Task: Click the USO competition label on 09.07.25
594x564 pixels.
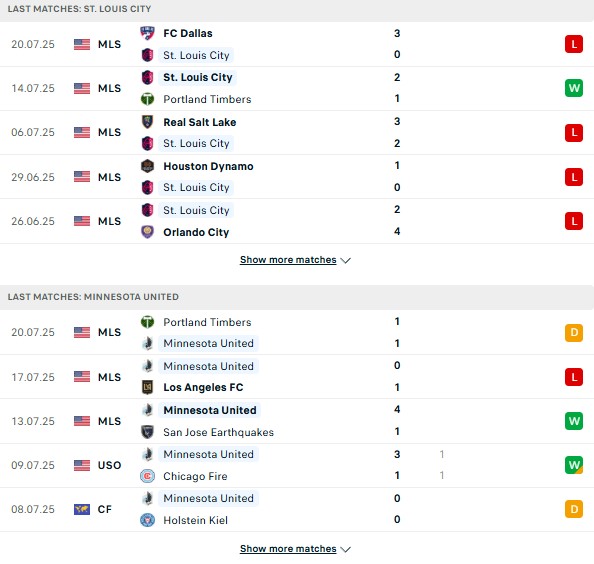Action: 109,465
